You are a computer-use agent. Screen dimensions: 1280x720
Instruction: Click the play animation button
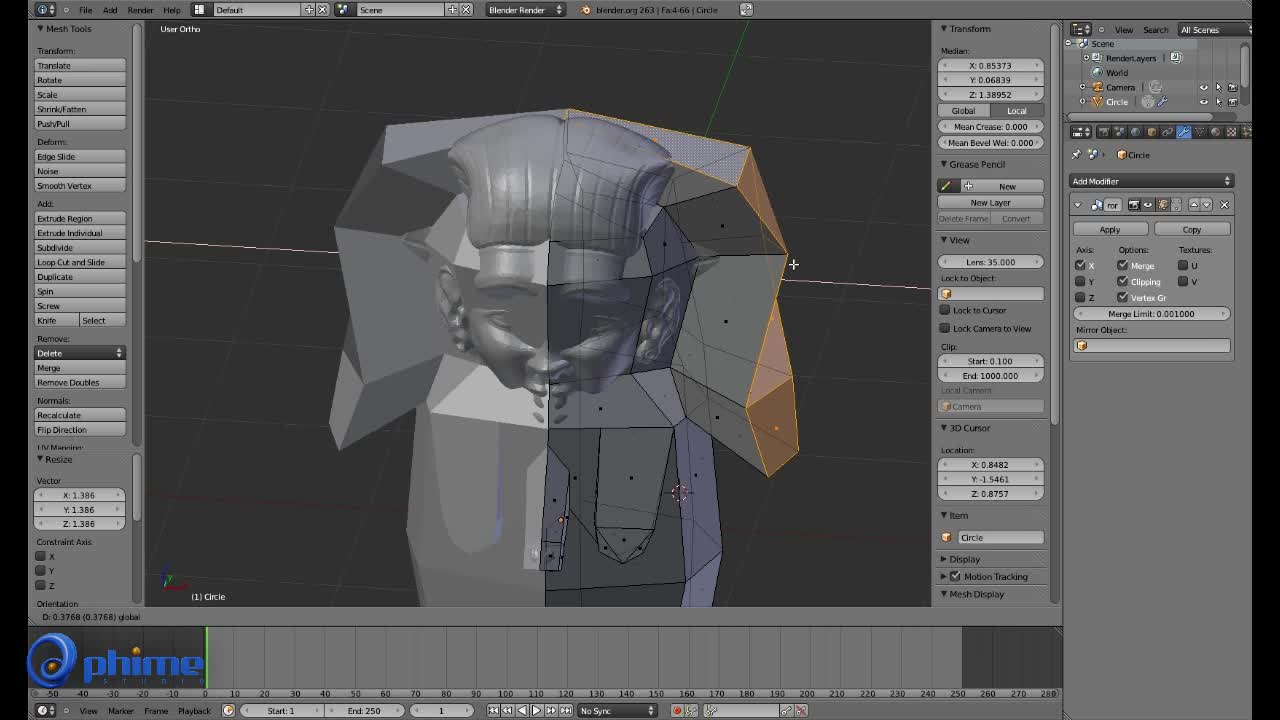[535, 711]
